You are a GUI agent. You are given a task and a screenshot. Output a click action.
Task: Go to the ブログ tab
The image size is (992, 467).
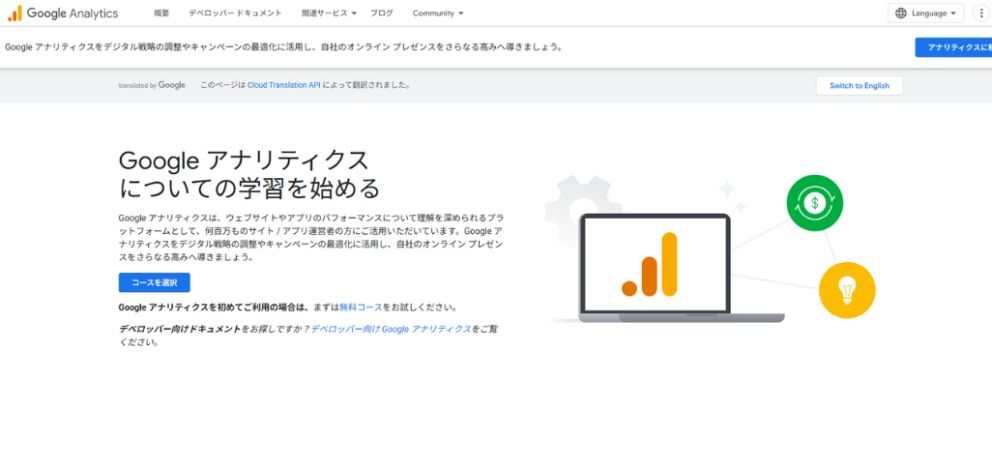tap(381, 13)
